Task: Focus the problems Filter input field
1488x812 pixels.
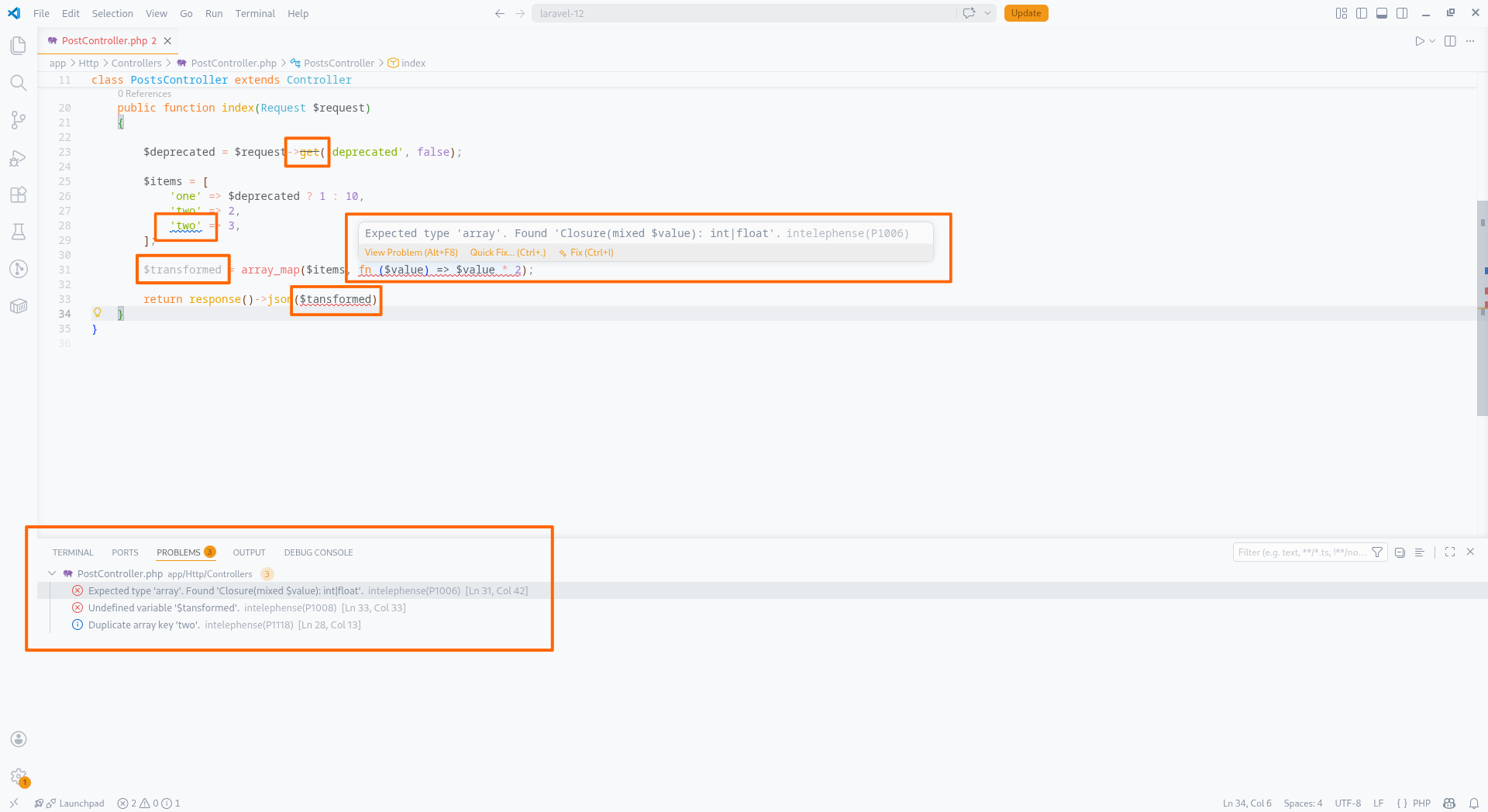Action: (1302, 552)
